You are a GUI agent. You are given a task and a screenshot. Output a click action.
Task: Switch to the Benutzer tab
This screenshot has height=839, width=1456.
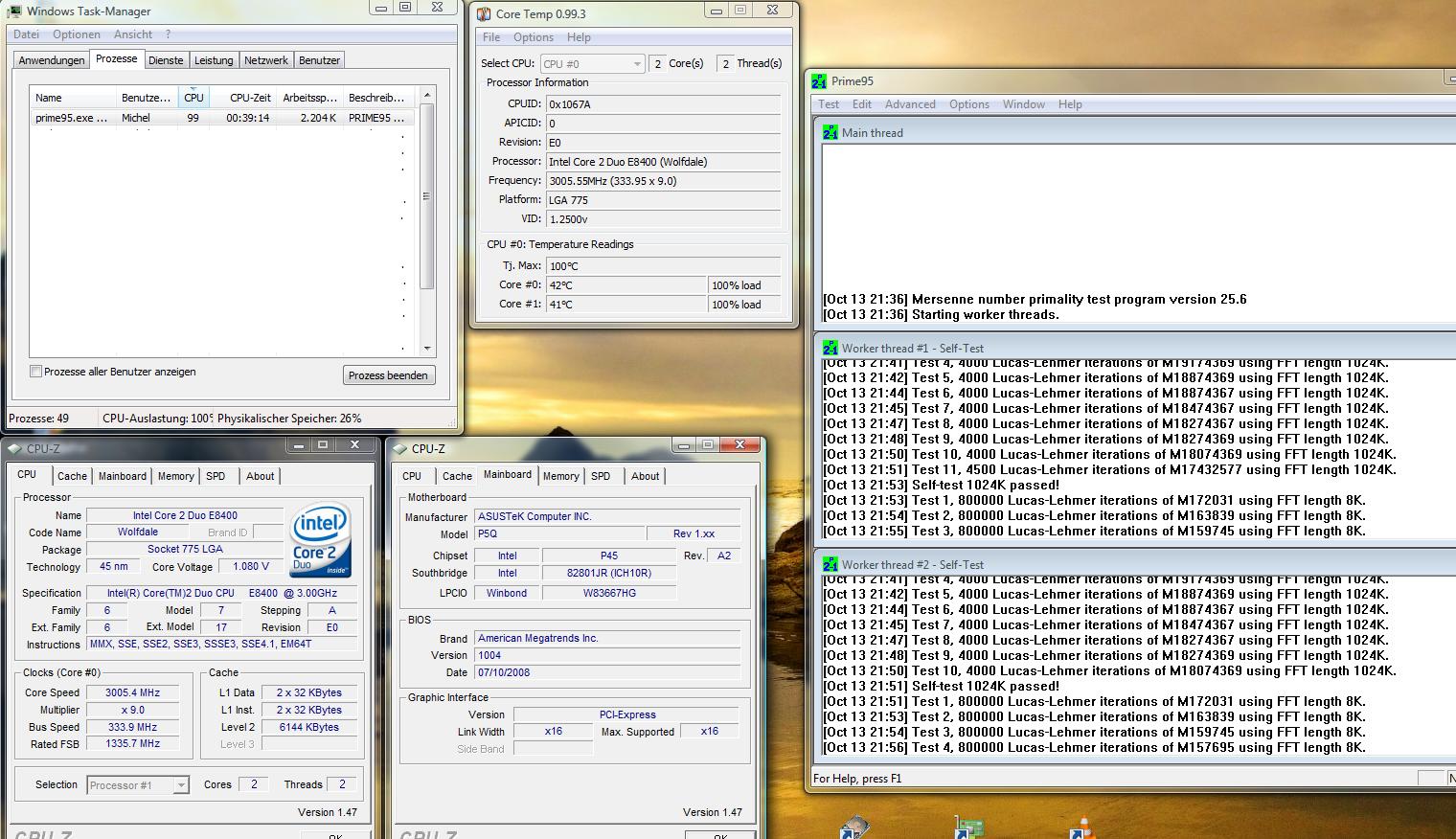319,60
